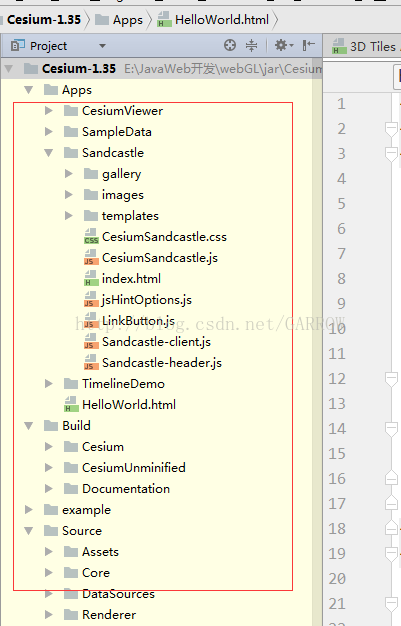Select the 3D Tiles editor tab
This screenshot has width=401, height=626.
365,47
